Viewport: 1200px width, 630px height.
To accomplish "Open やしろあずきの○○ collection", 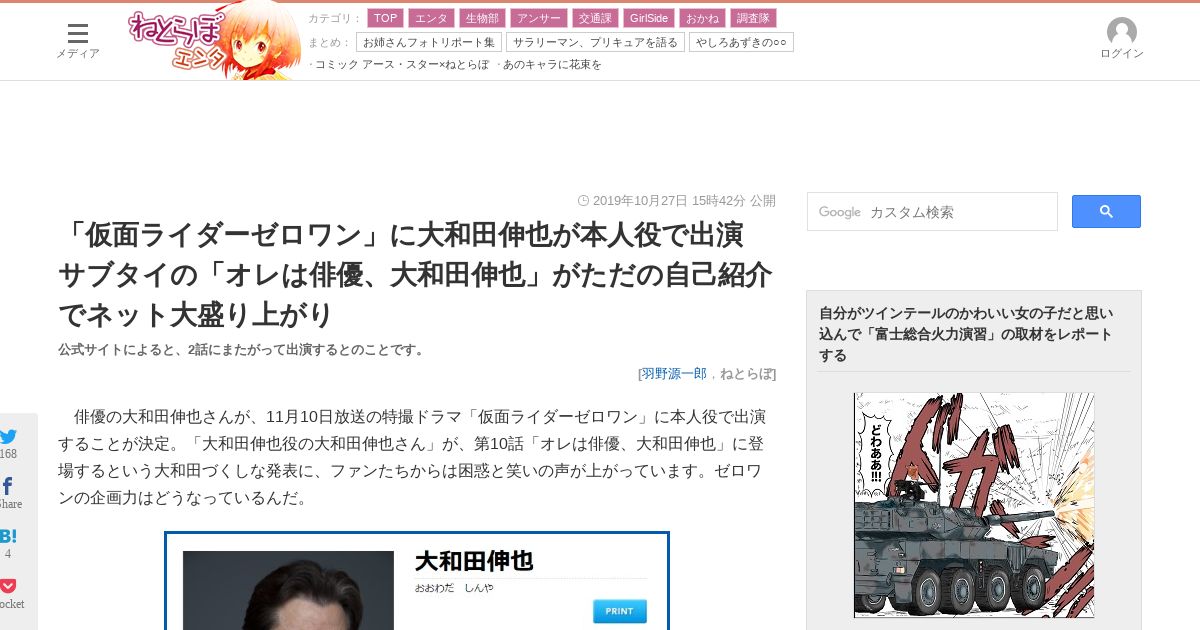I will point(741,42).
